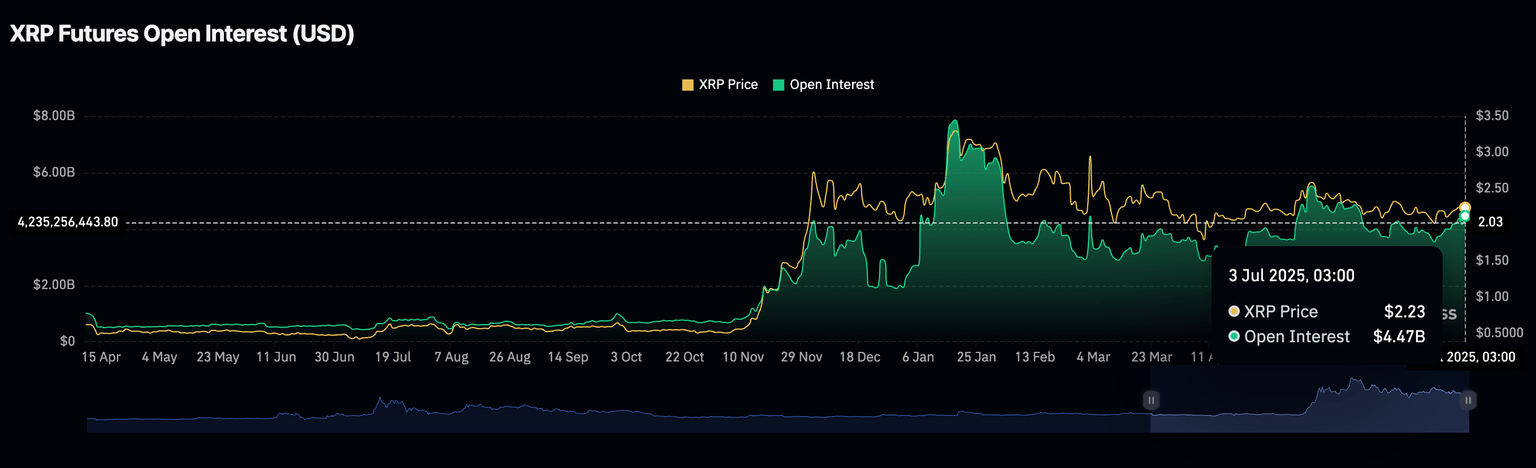Click the 30 Jun date label

(335, 357)
